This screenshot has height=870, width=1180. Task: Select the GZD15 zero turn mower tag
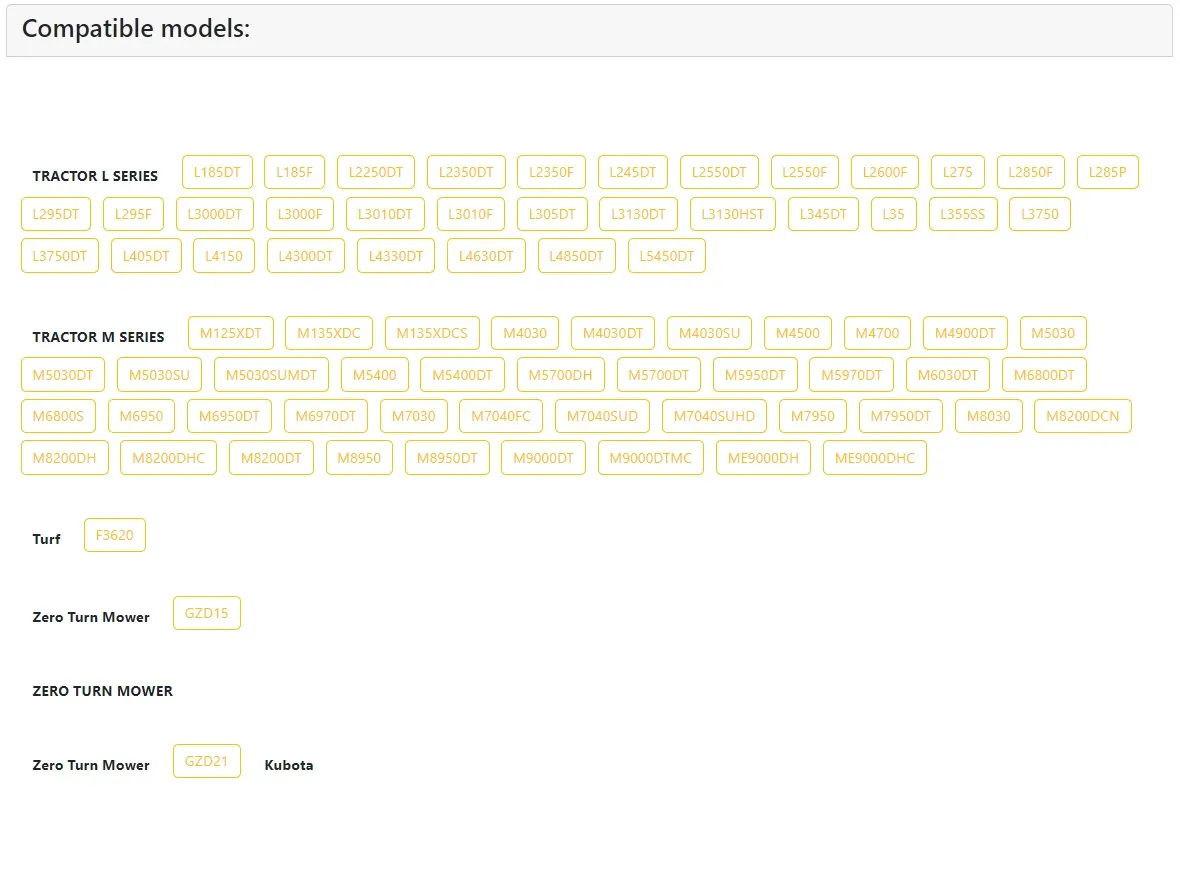tap(206, 613)
